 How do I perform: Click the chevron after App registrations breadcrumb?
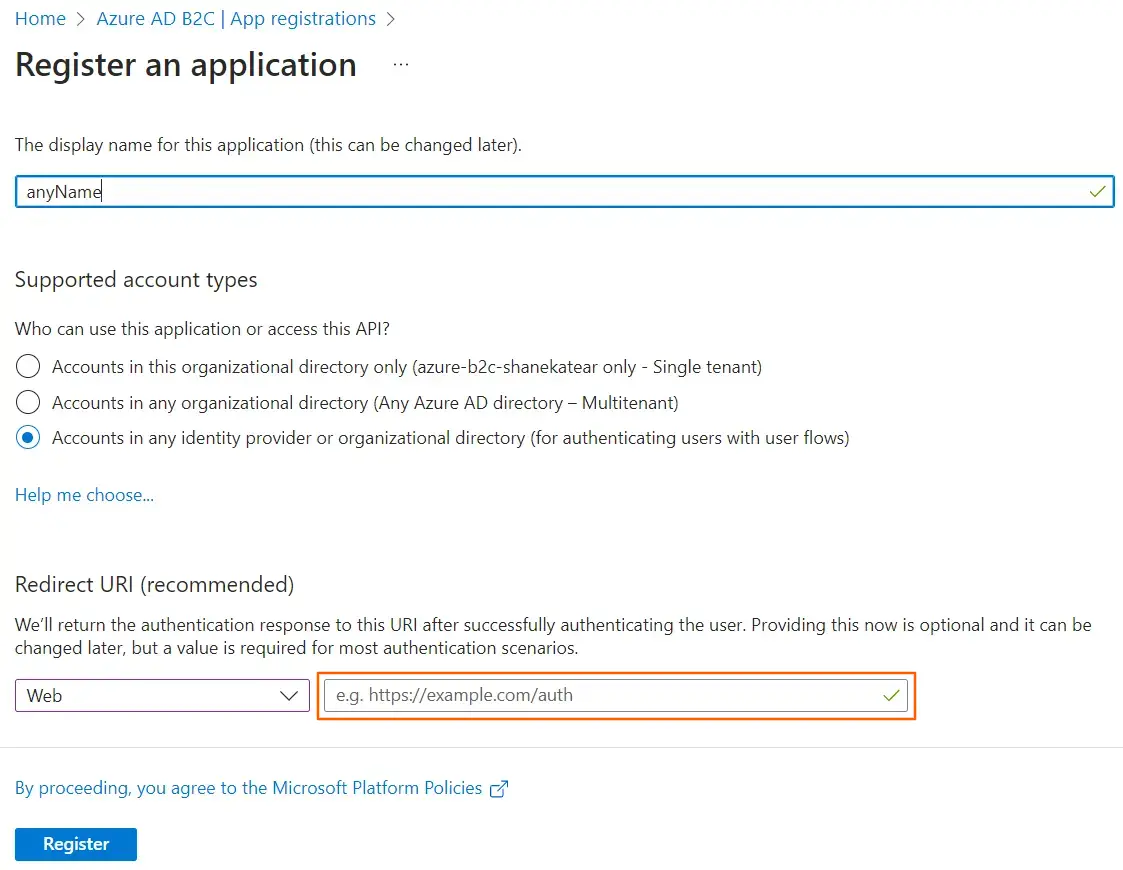point(390,18)
